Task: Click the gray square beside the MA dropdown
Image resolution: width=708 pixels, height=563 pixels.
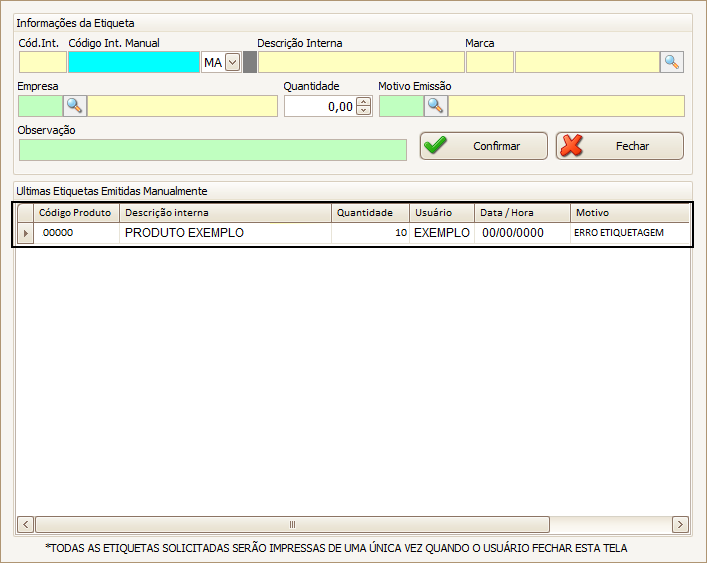Action: pyautogui.click(x=250, y=62)
